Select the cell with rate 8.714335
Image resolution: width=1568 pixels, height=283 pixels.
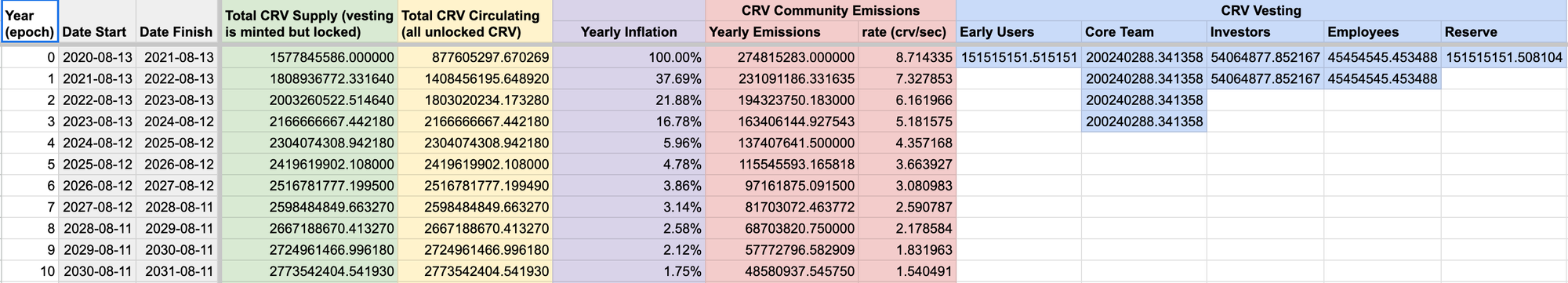[907, 57]
